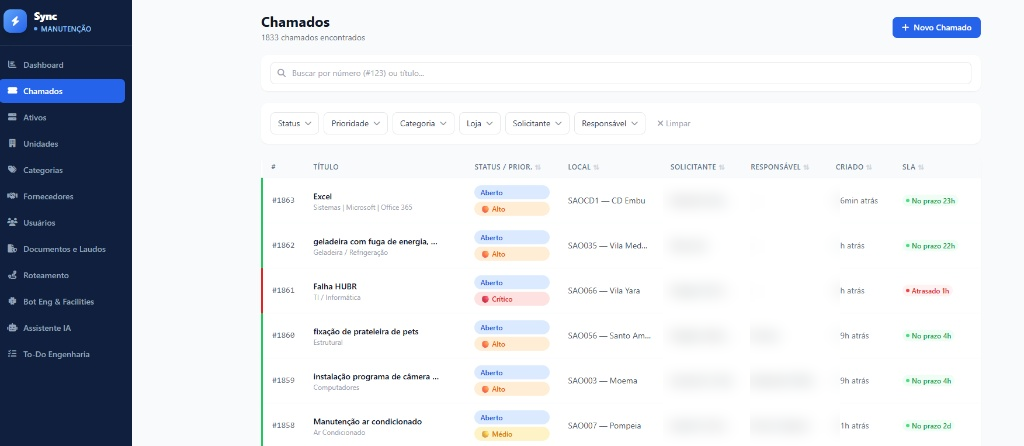
Task: Open the Loja filter dropdown
Action: coord(480,123)
